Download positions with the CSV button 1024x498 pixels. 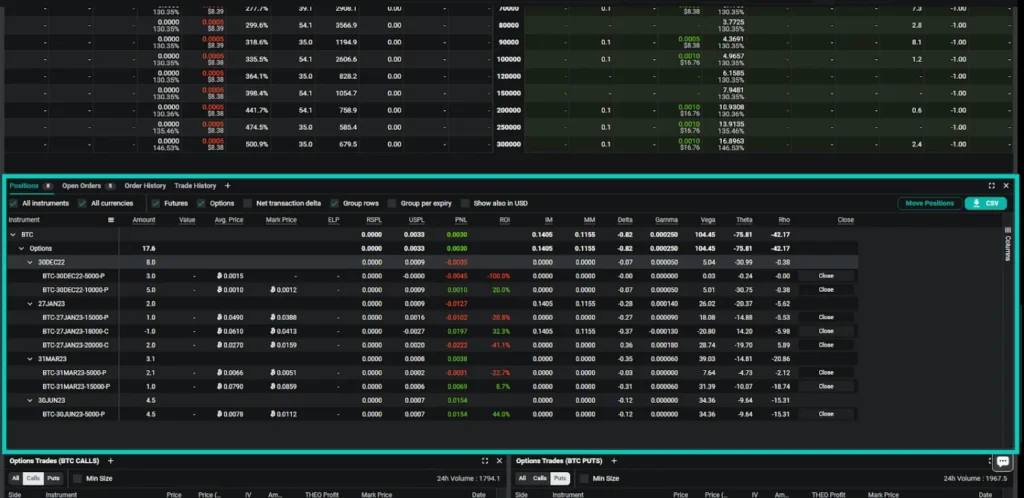pyautogui.click(x=986, y=203)
